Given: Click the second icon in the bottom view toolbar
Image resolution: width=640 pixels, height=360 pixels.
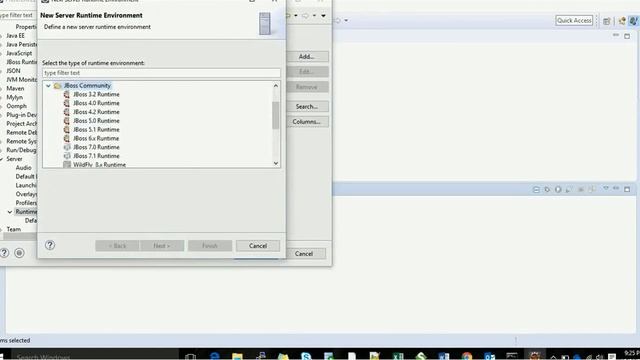Looking at the screenshot, I should [x=547, y=189].
